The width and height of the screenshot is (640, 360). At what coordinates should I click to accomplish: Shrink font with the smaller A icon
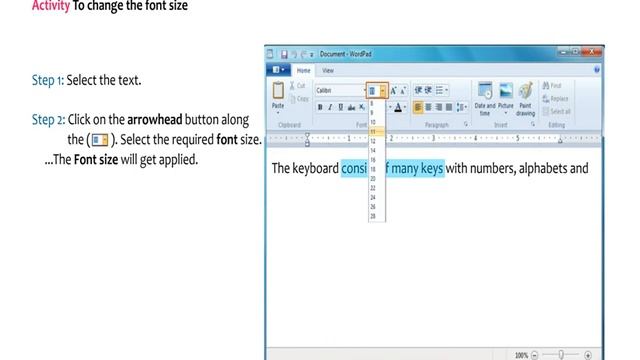[x=402, y=91]
